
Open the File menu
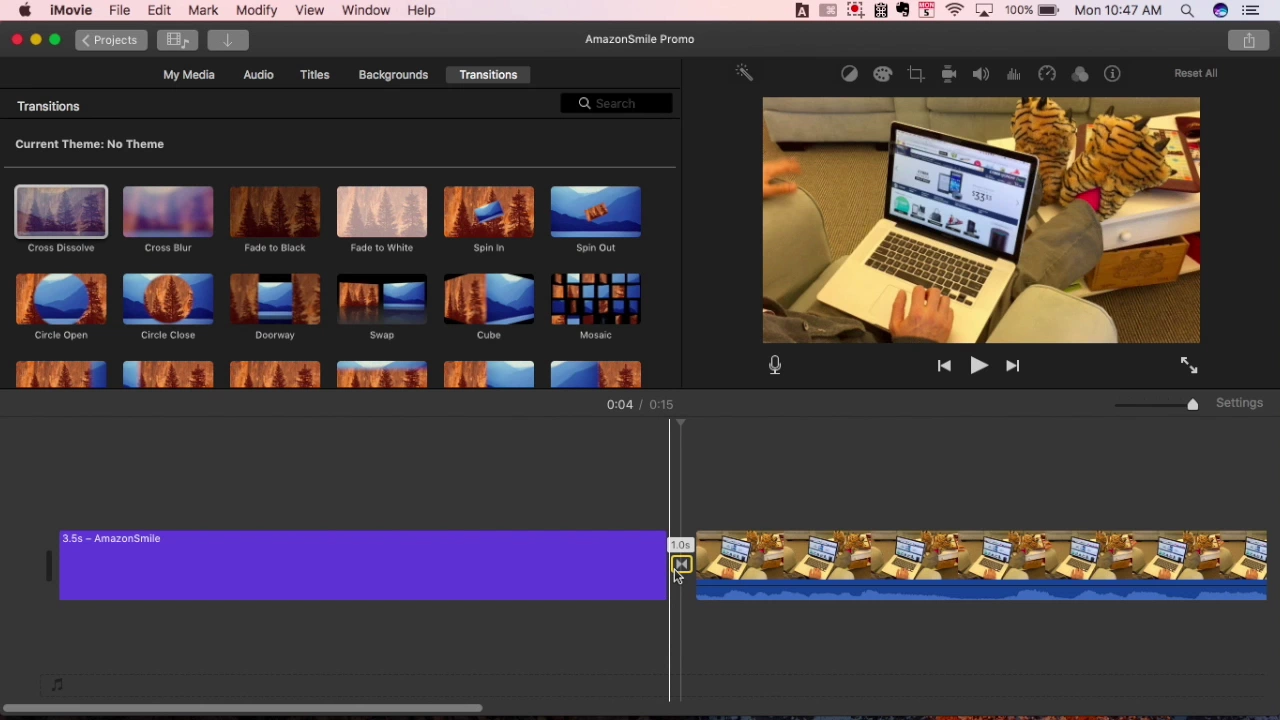(119, 10)
